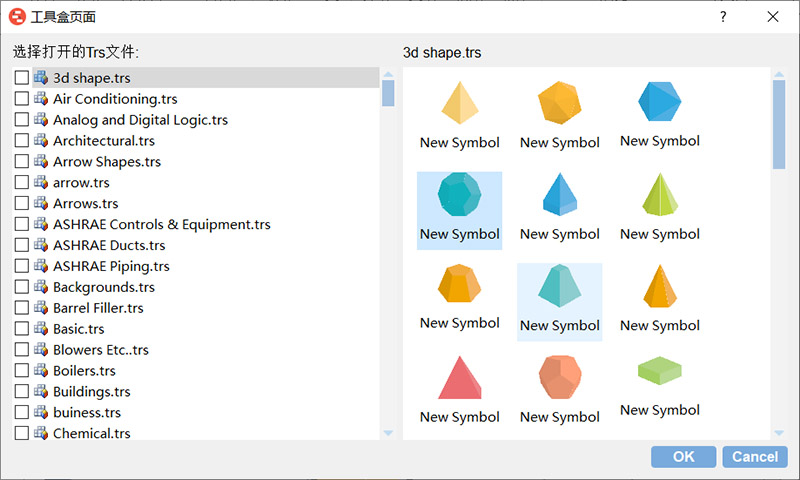Select Arrow Shapes.trs in file list
This screenshot has height=480, width=800.
pos(106,162)
